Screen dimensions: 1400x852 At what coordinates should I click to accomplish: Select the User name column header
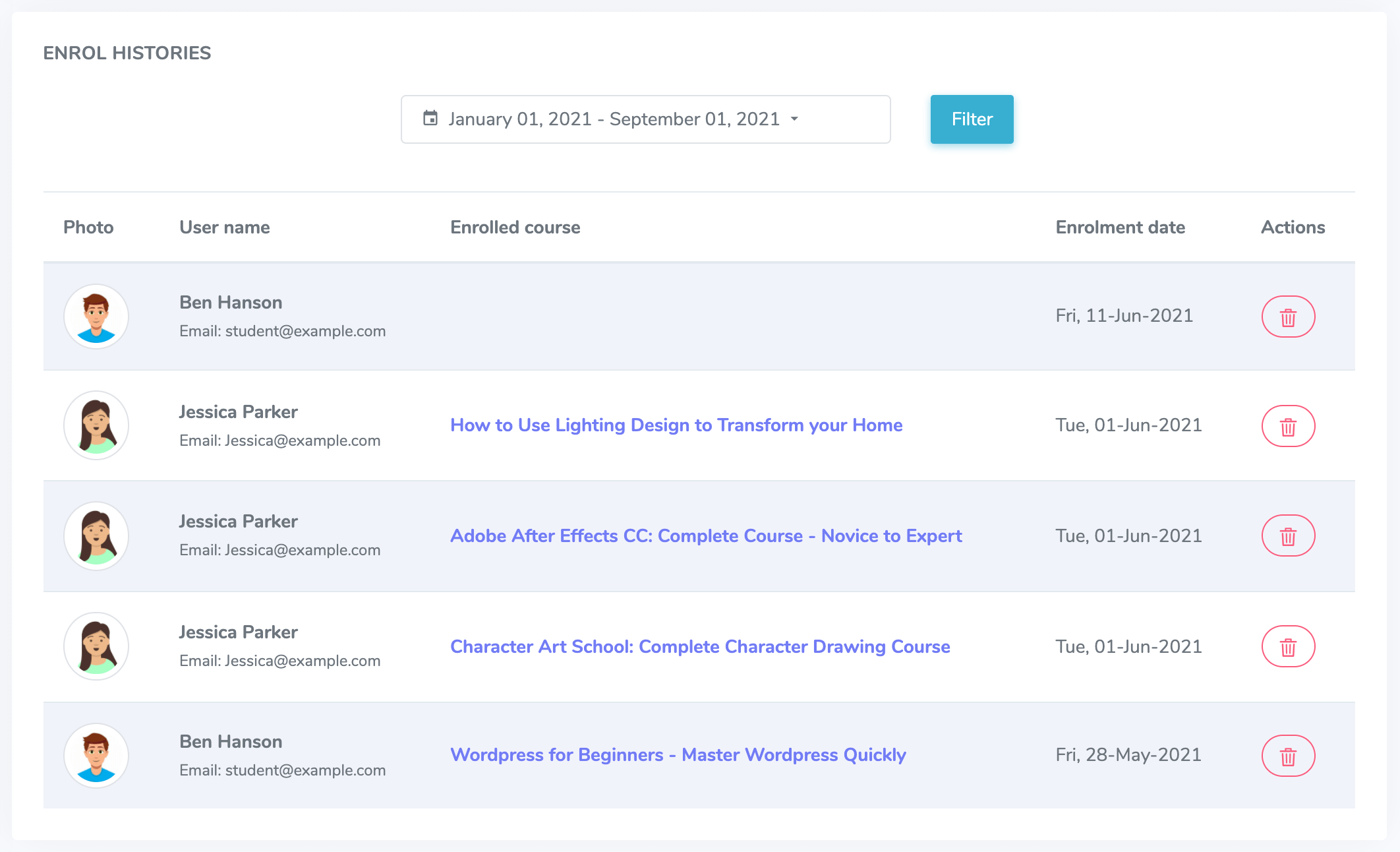(x=225, y=228)
